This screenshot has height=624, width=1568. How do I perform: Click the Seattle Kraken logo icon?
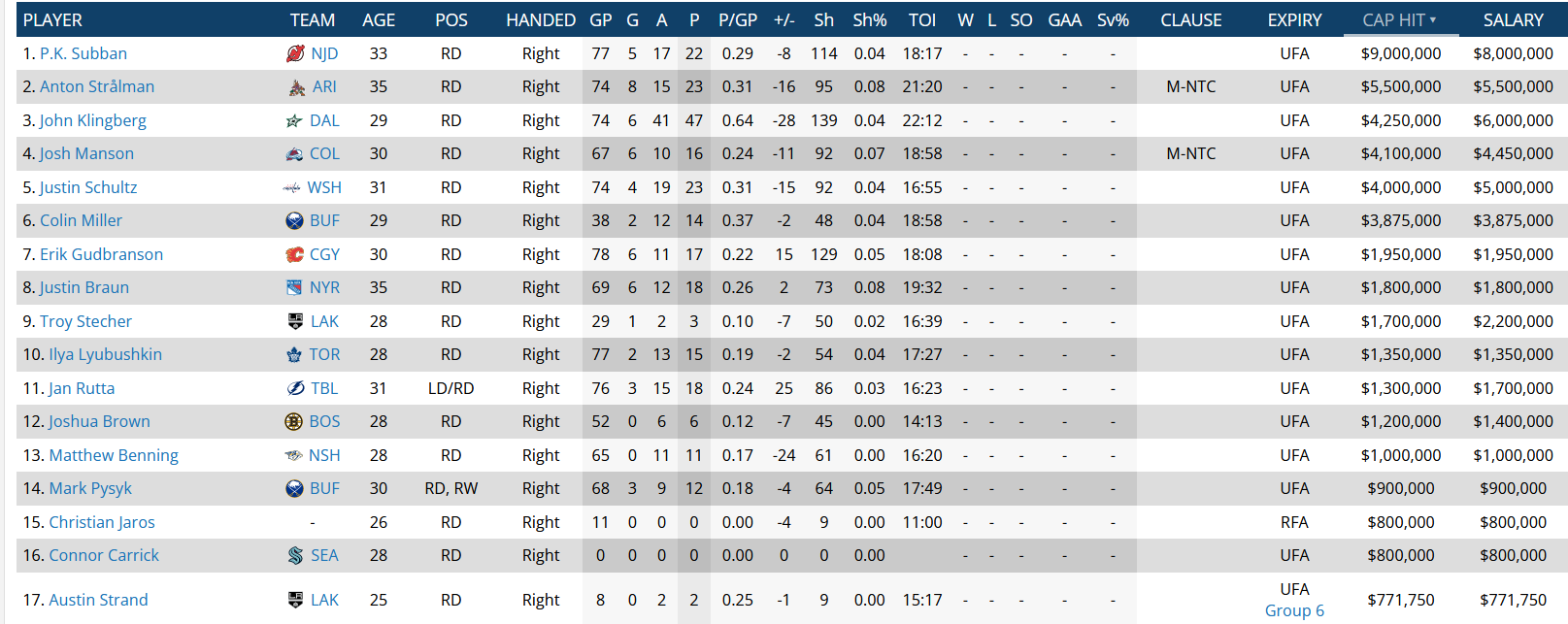pos(295,556)
